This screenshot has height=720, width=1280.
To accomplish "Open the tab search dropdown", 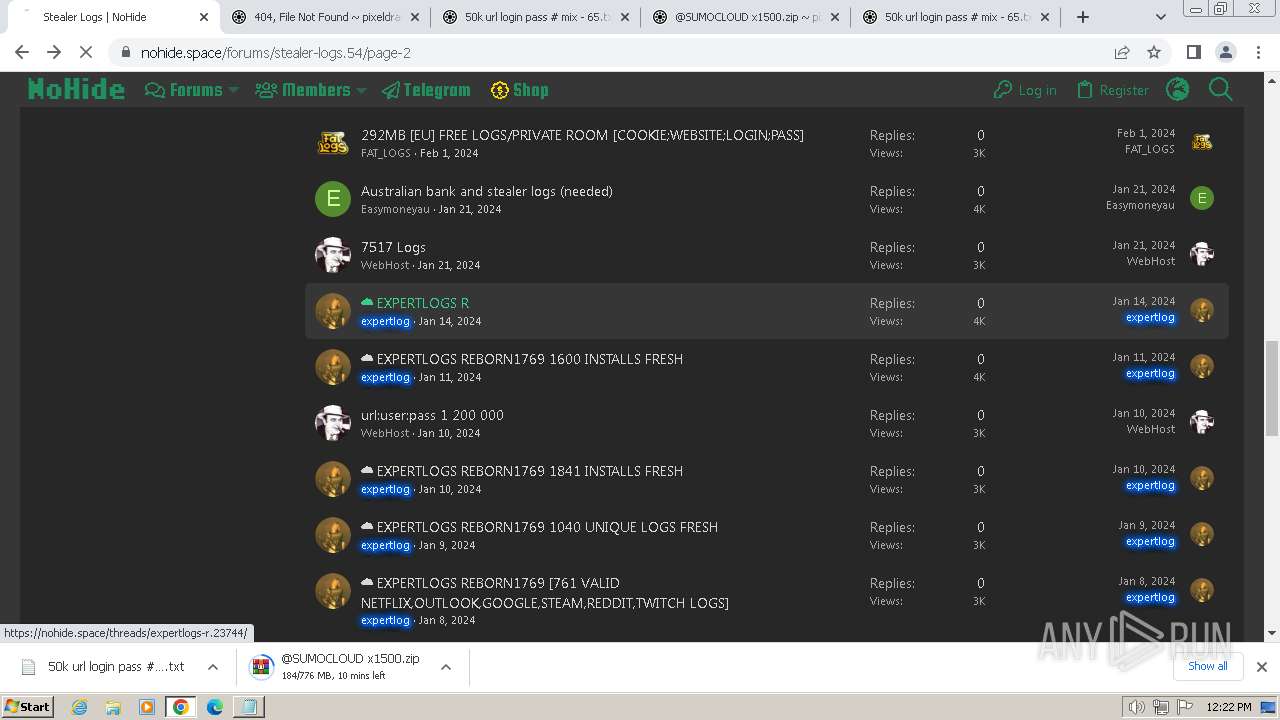I will 1160,17.
